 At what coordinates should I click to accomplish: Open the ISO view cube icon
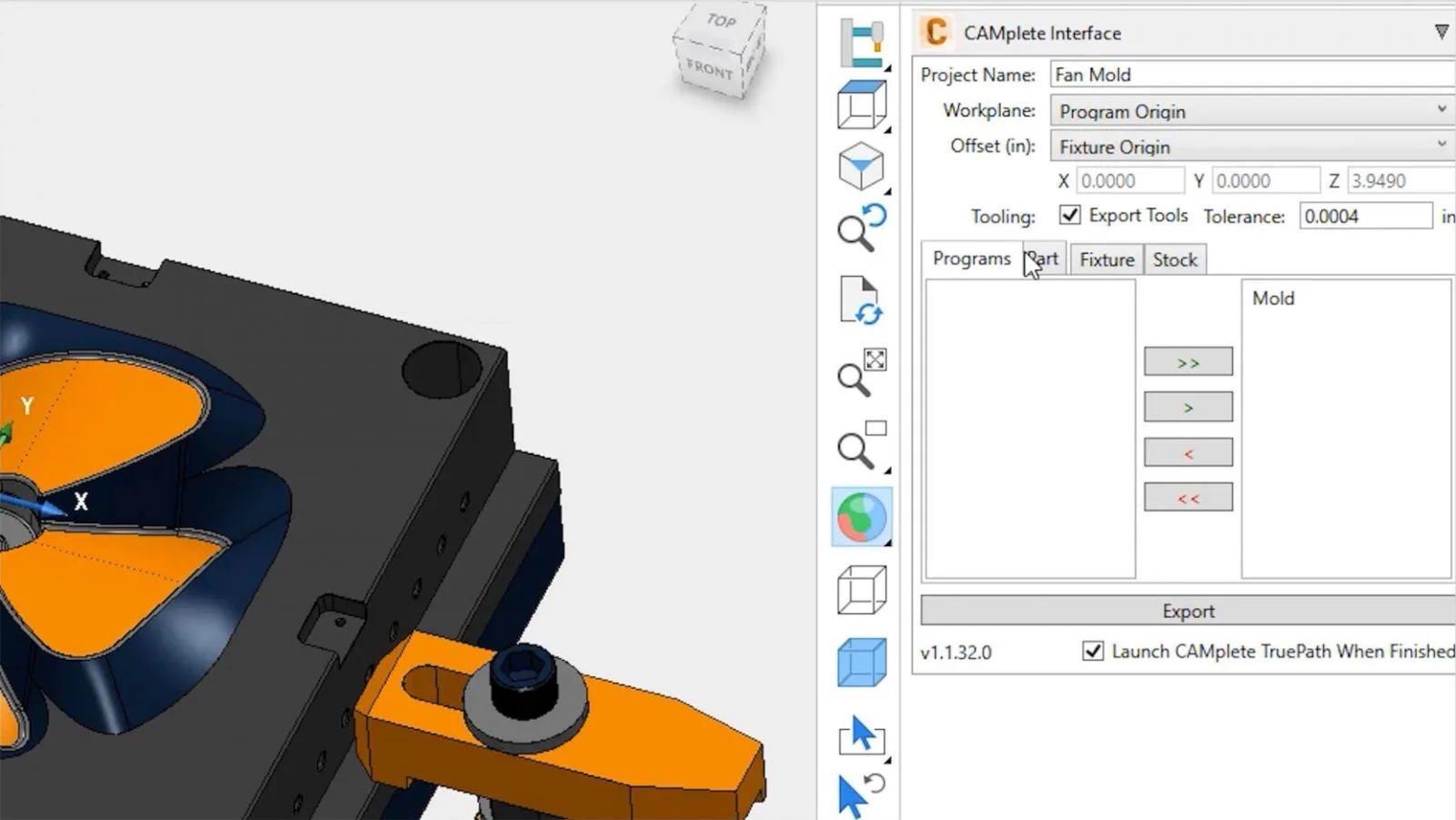click(861, 167)
